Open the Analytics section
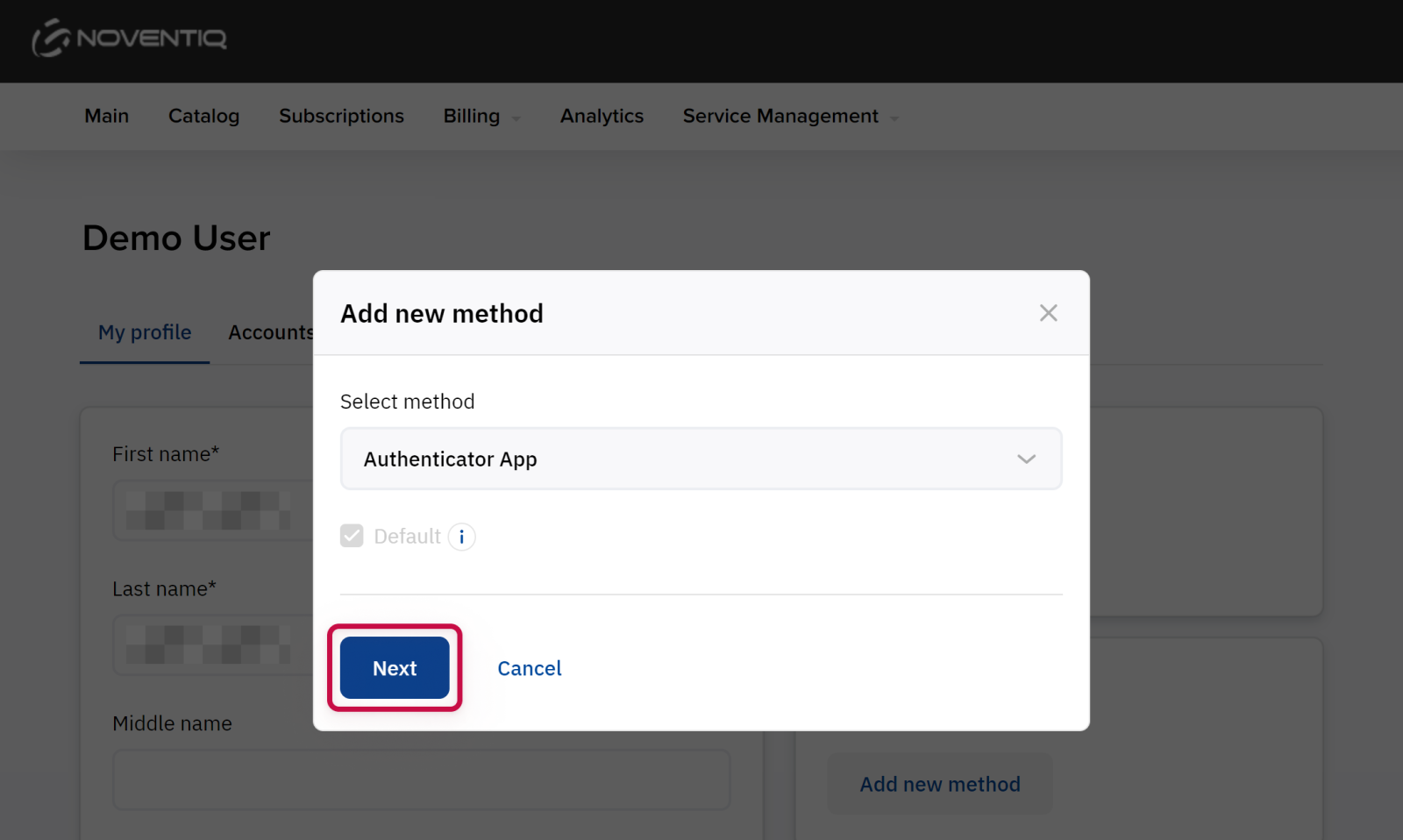1403x840 pixels. (x=602, y=117)
